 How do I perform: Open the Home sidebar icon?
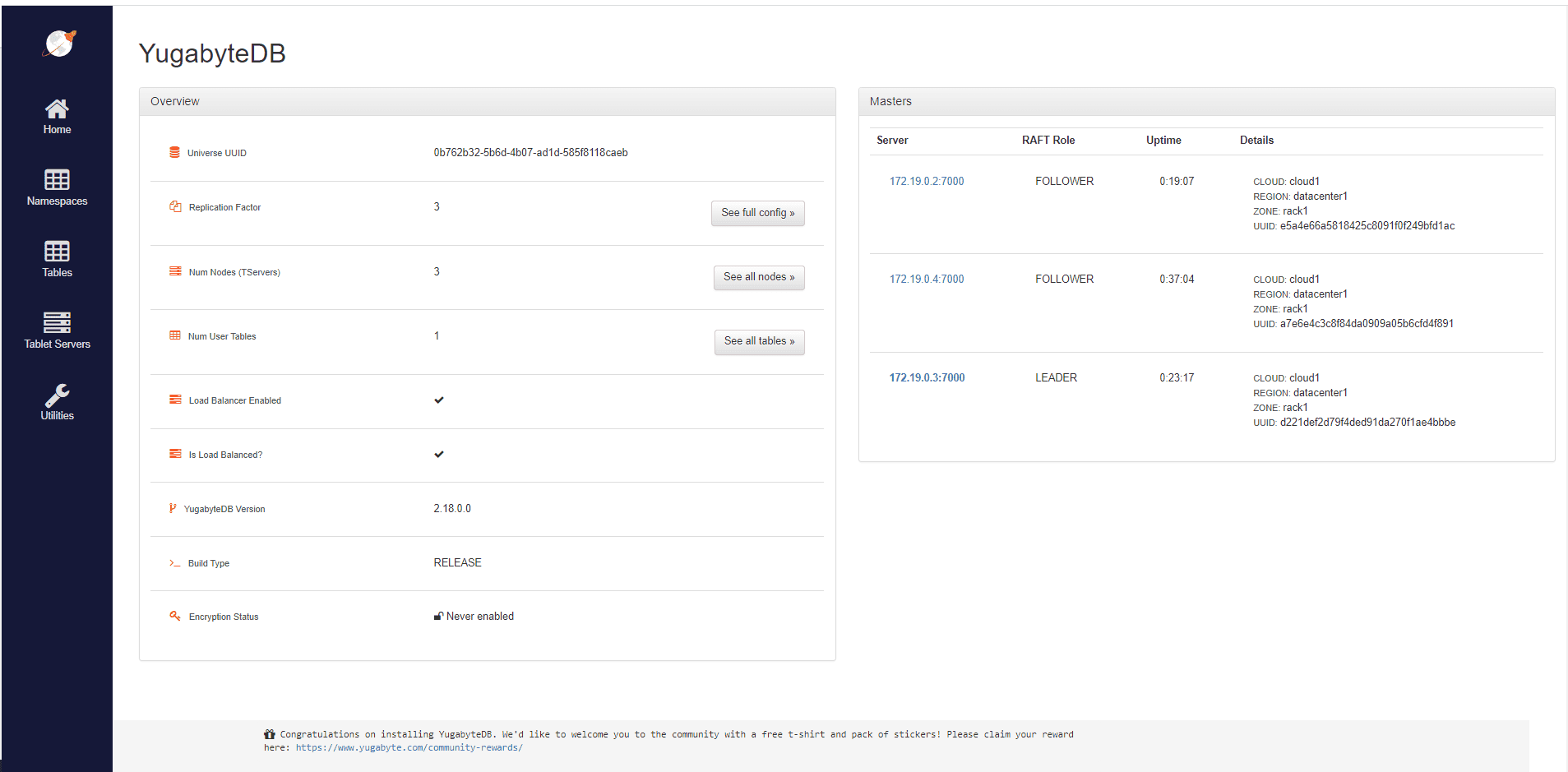click(x=57, y=109)
